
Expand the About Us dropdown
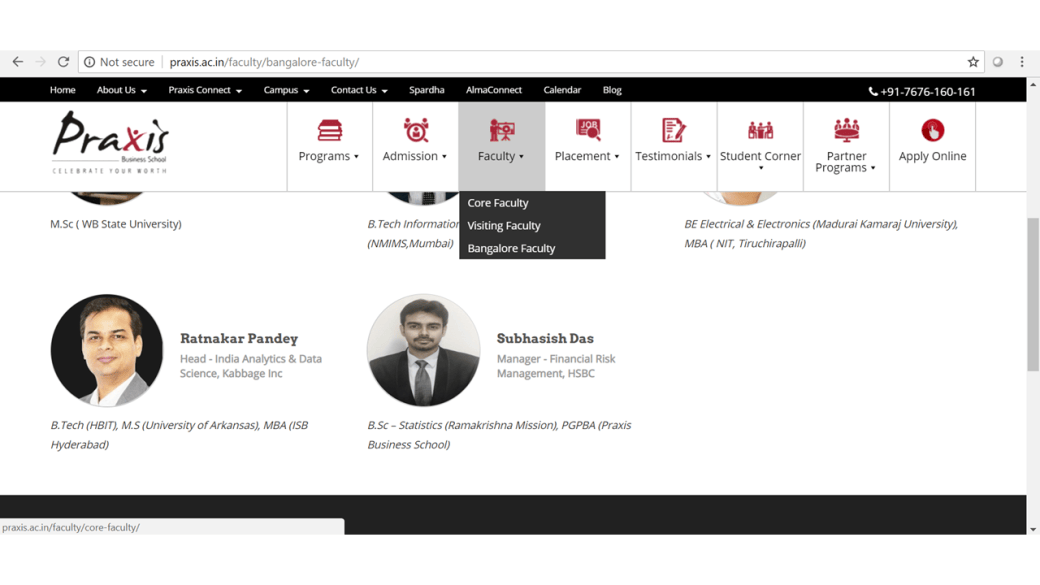[x=121, y=90]
